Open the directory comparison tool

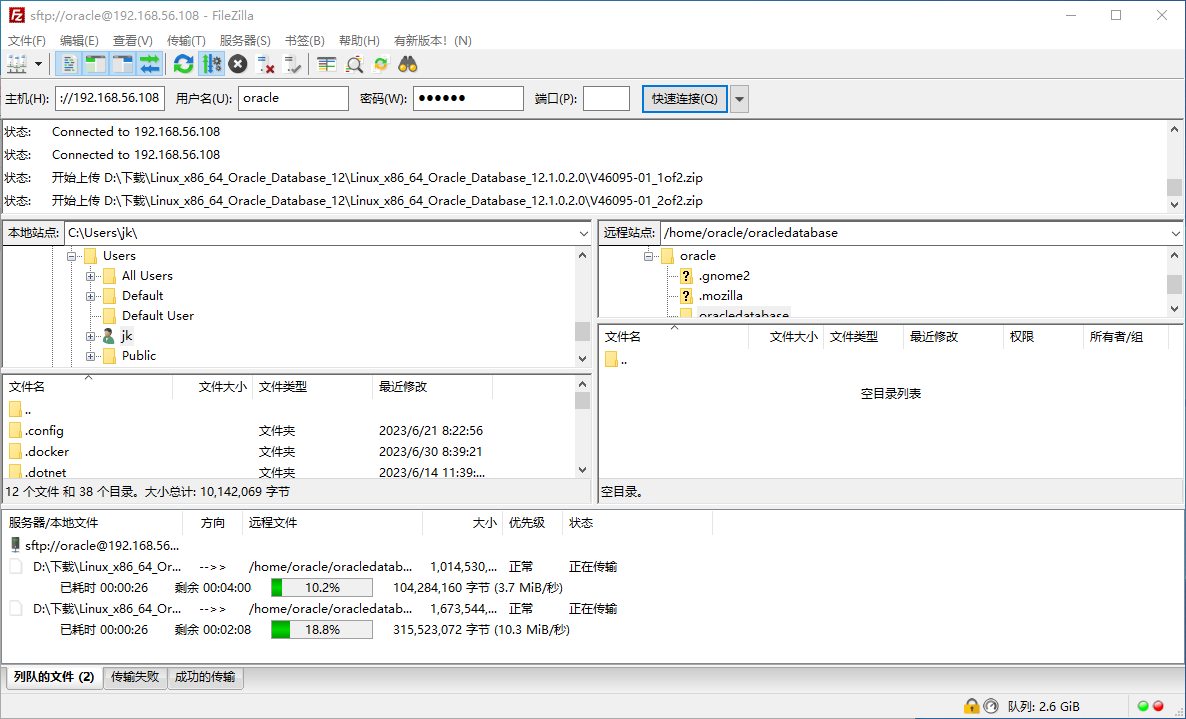(x=326, y=63)
